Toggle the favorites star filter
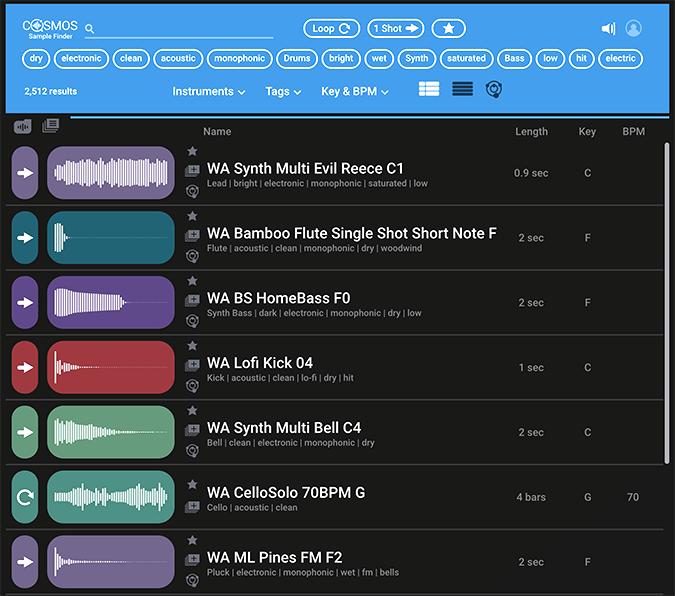Image resolution: width=675 pixels, height=596 pixels. pyautogui.click(x=448, y=29)
